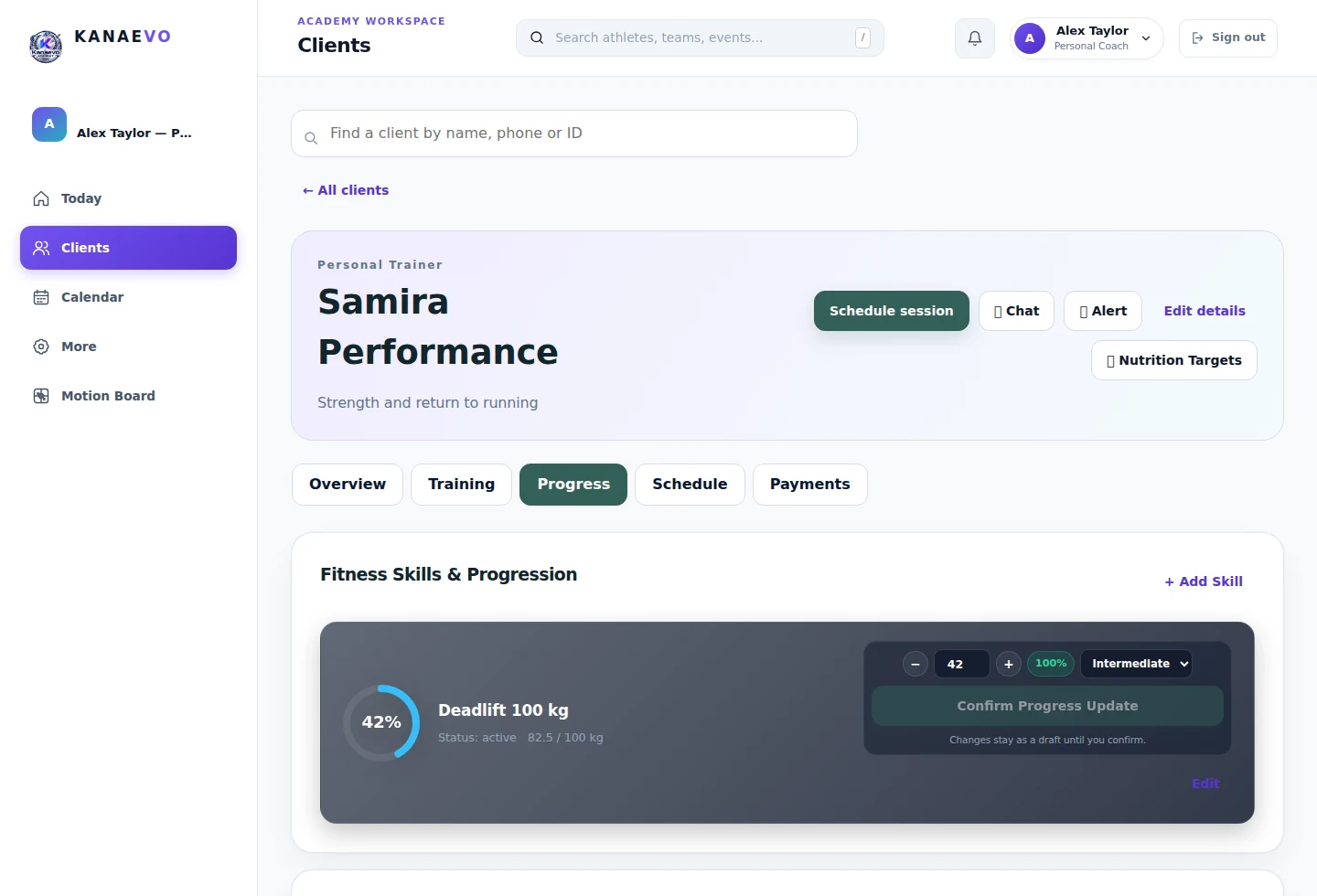The width and height of the screenshot is (1317, 896).
Task: Click the Motion Board icon
Action: 41,396
